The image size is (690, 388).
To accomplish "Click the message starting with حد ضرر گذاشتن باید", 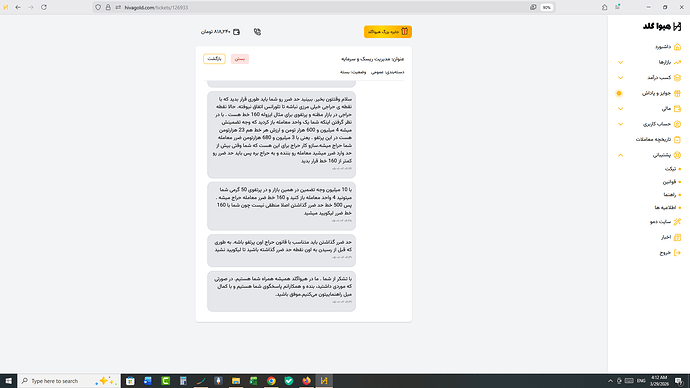I will click(282, 250).
